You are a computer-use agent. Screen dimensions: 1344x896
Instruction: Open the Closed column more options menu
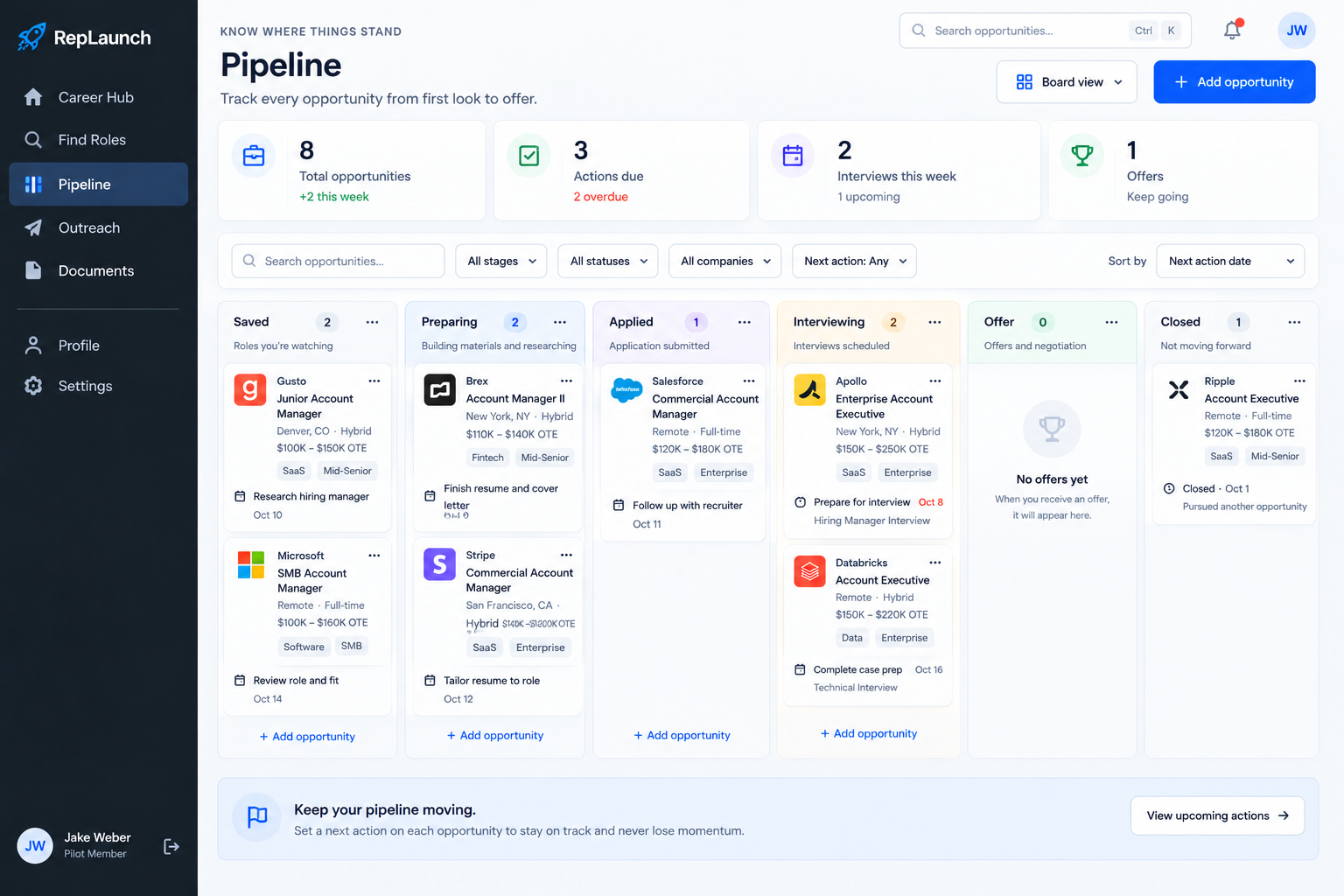point(1294,322)
